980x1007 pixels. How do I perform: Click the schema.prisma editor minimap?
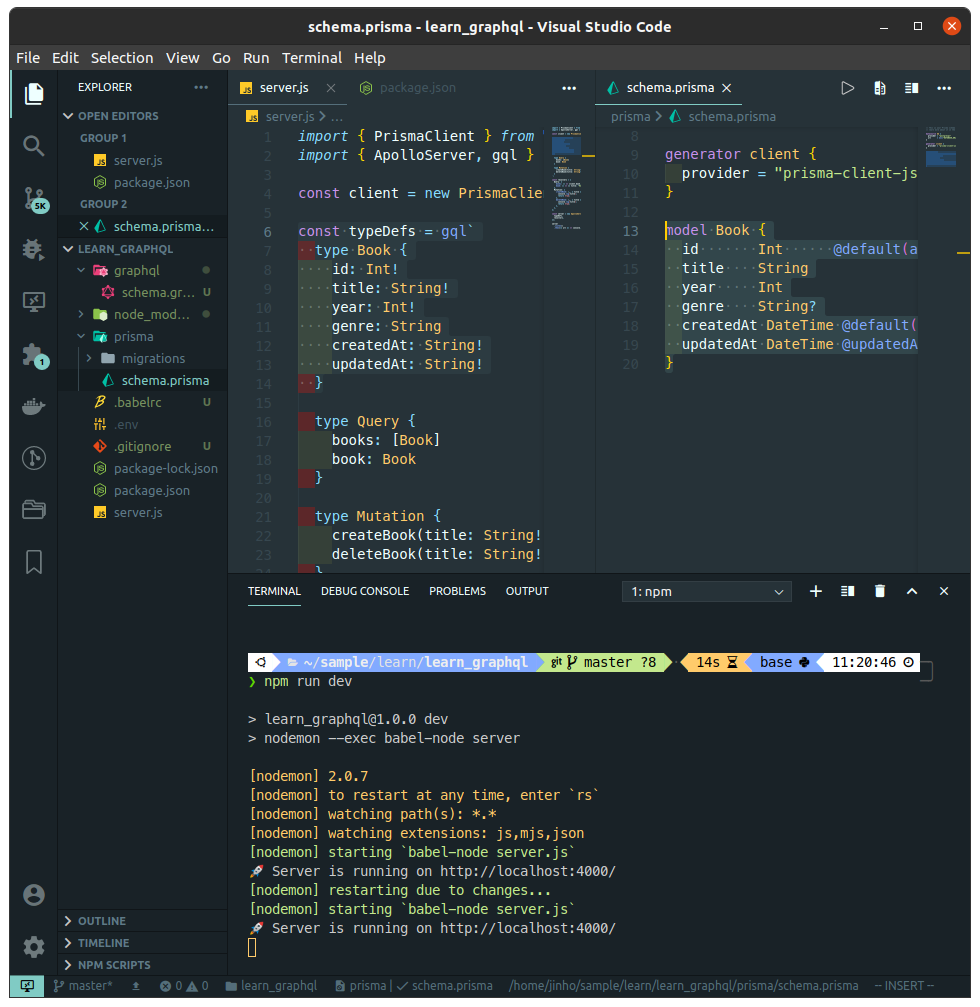coord(941,147)
